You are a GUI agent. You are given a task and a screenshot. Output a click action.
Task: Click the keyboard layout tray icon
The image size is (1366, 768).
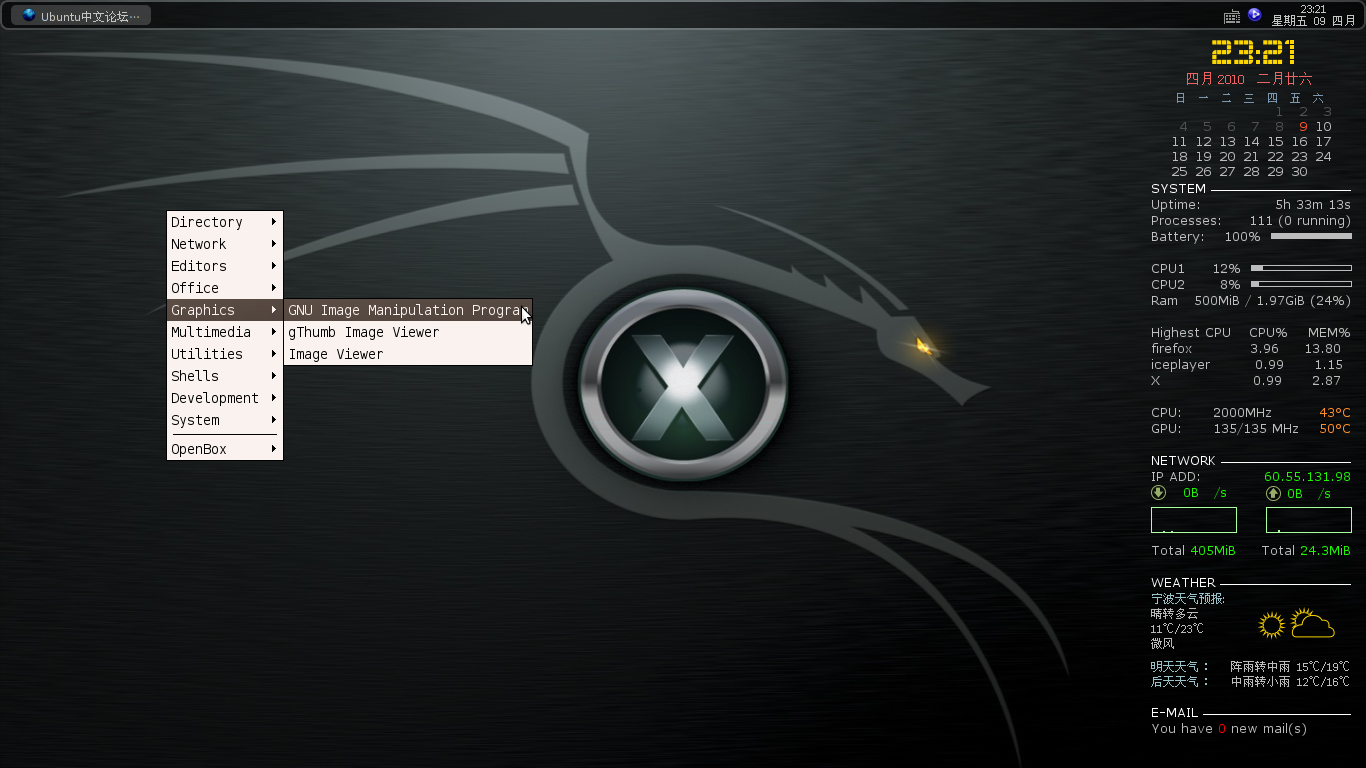point(1232,16)
